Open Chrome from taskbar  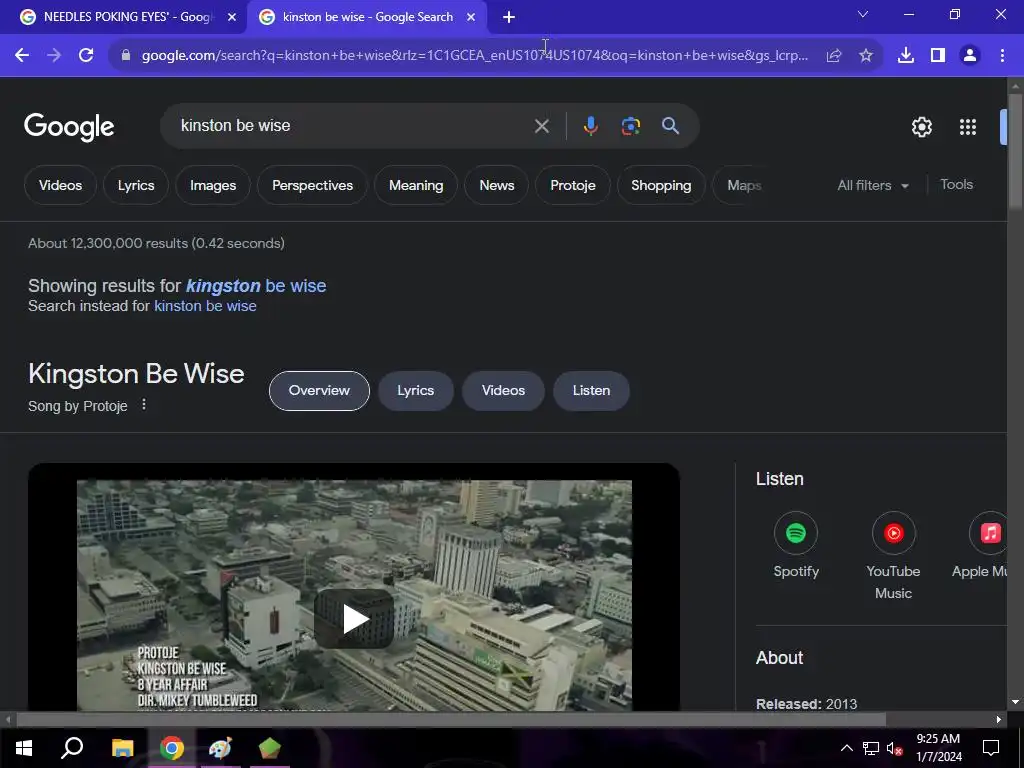click(172, 748)
